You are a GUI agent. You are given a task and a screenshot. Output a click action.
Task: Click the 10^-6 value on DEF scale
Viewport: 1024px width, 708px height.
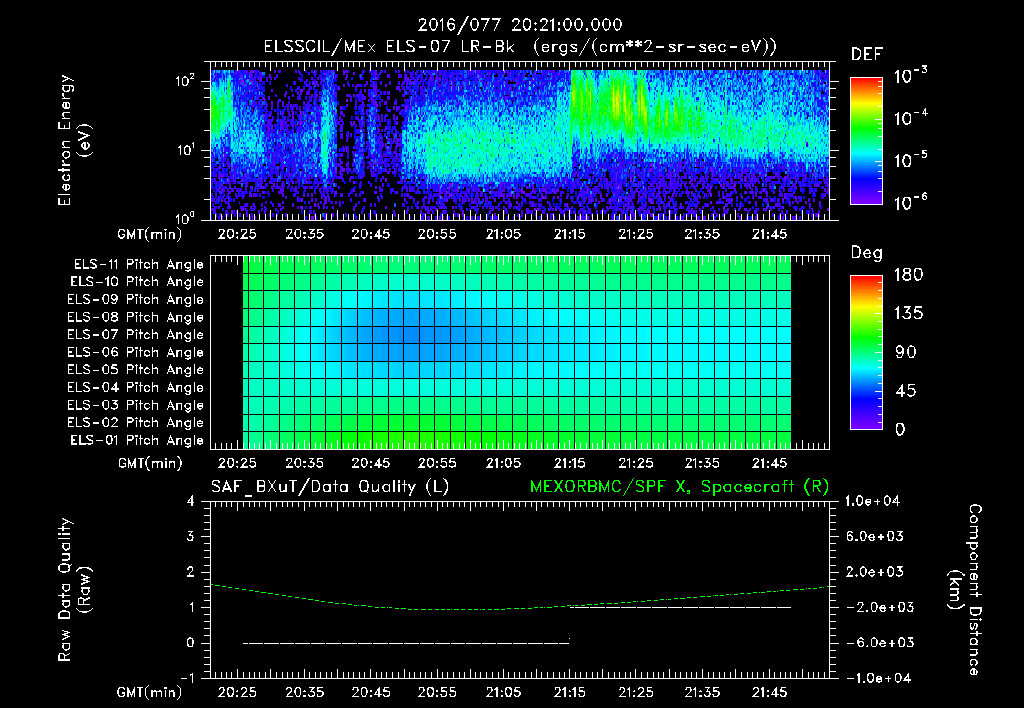point(911,202)
